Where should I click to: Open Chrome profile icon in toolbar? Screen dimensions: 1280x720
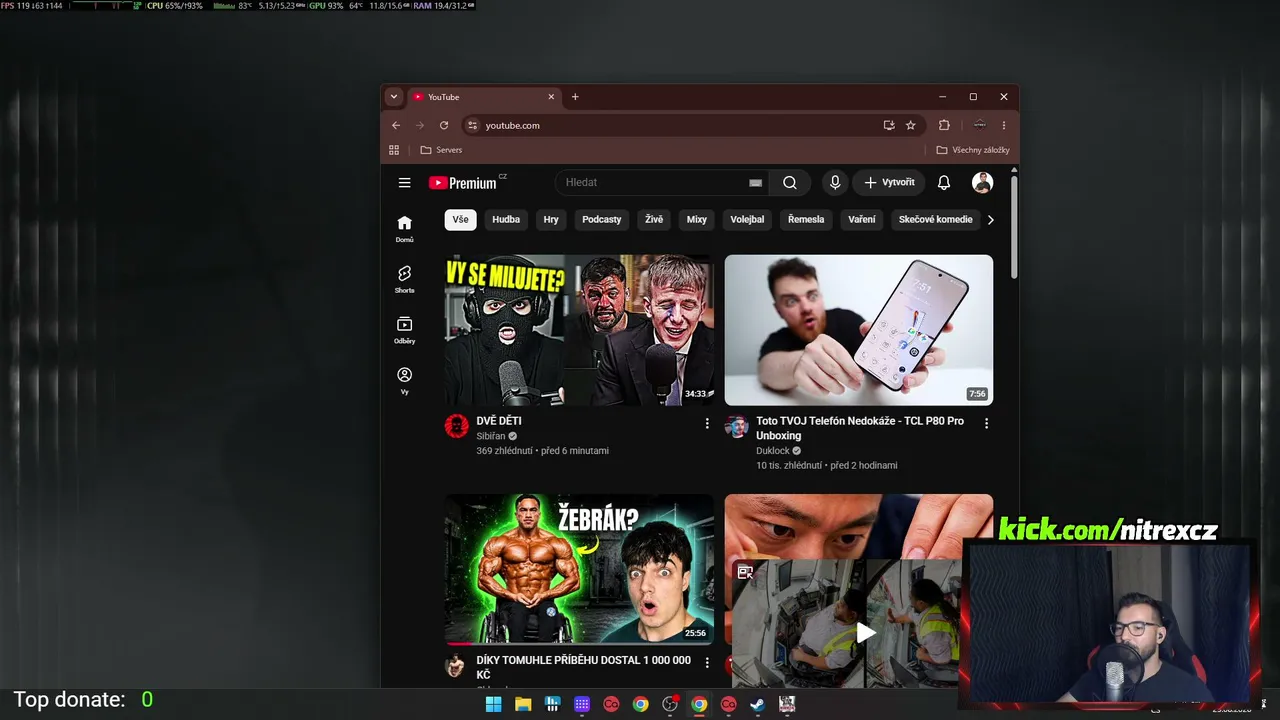tap(980, 125)
